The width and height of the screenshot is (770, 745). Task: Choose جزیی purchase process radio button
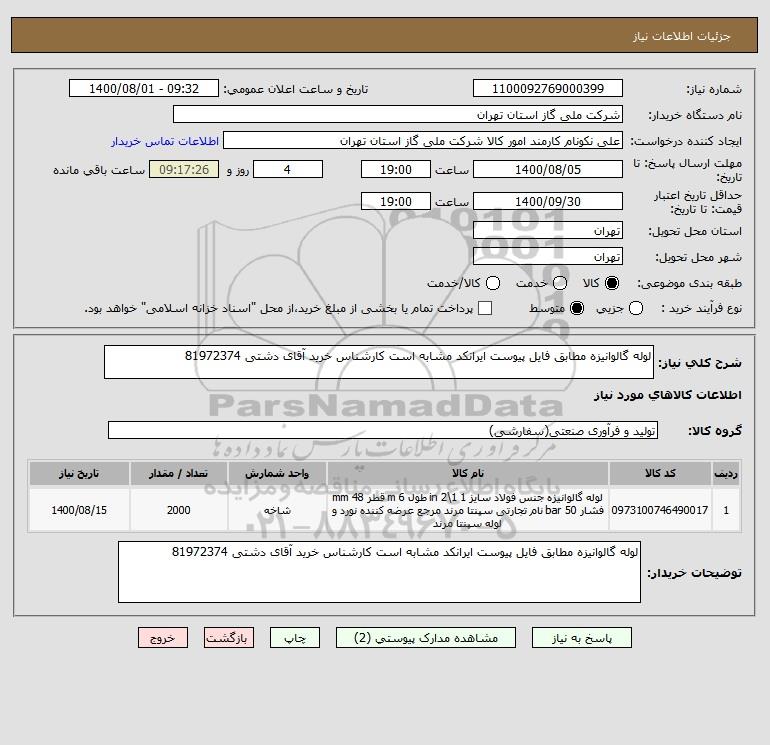pyautogui.click(x=636, y=308)
